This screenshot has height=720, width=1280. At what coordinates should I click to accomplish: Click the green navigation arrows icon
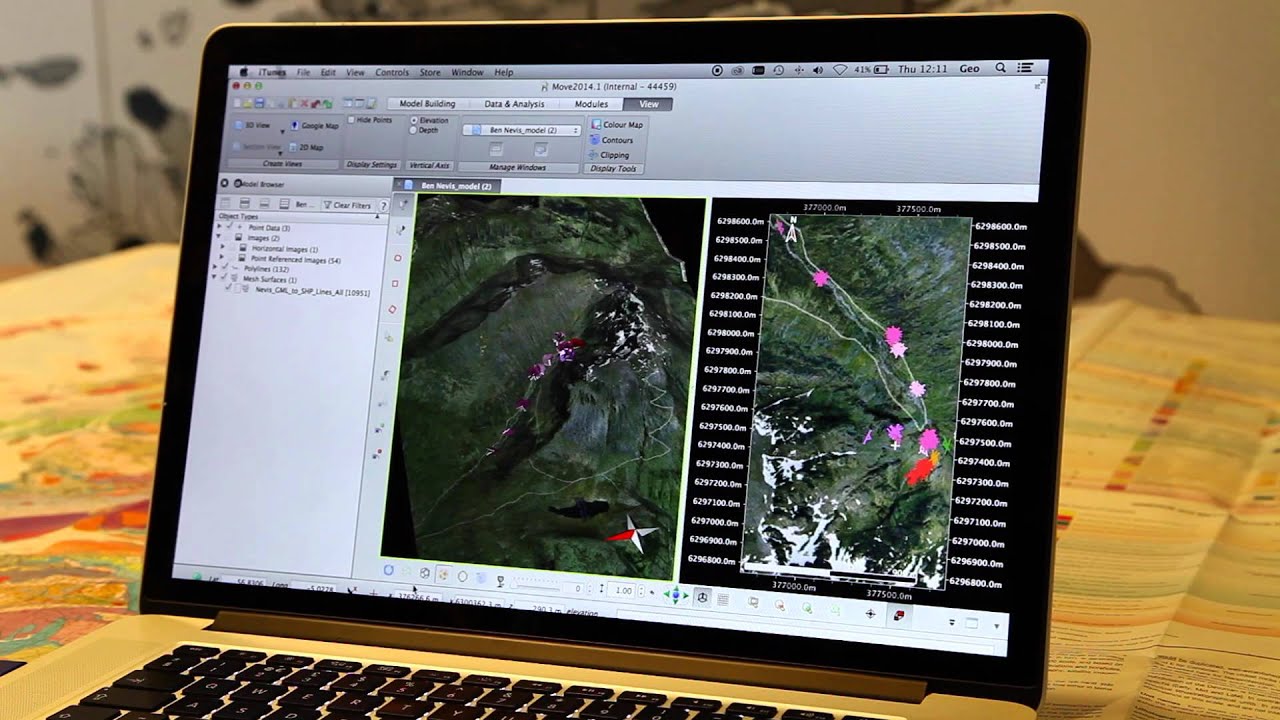pyautogui.click(x=675, y=596)
